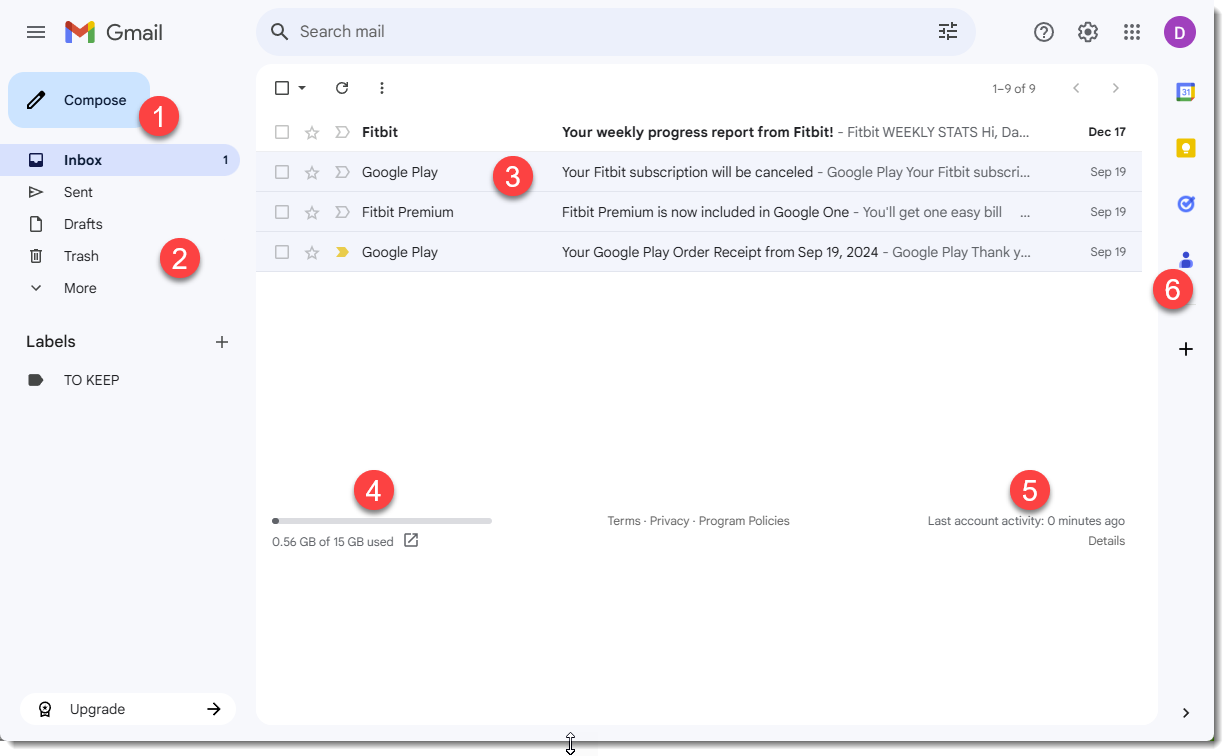
Task: Check the Fitbit subscription canceled email box
Action: point(282,172)
